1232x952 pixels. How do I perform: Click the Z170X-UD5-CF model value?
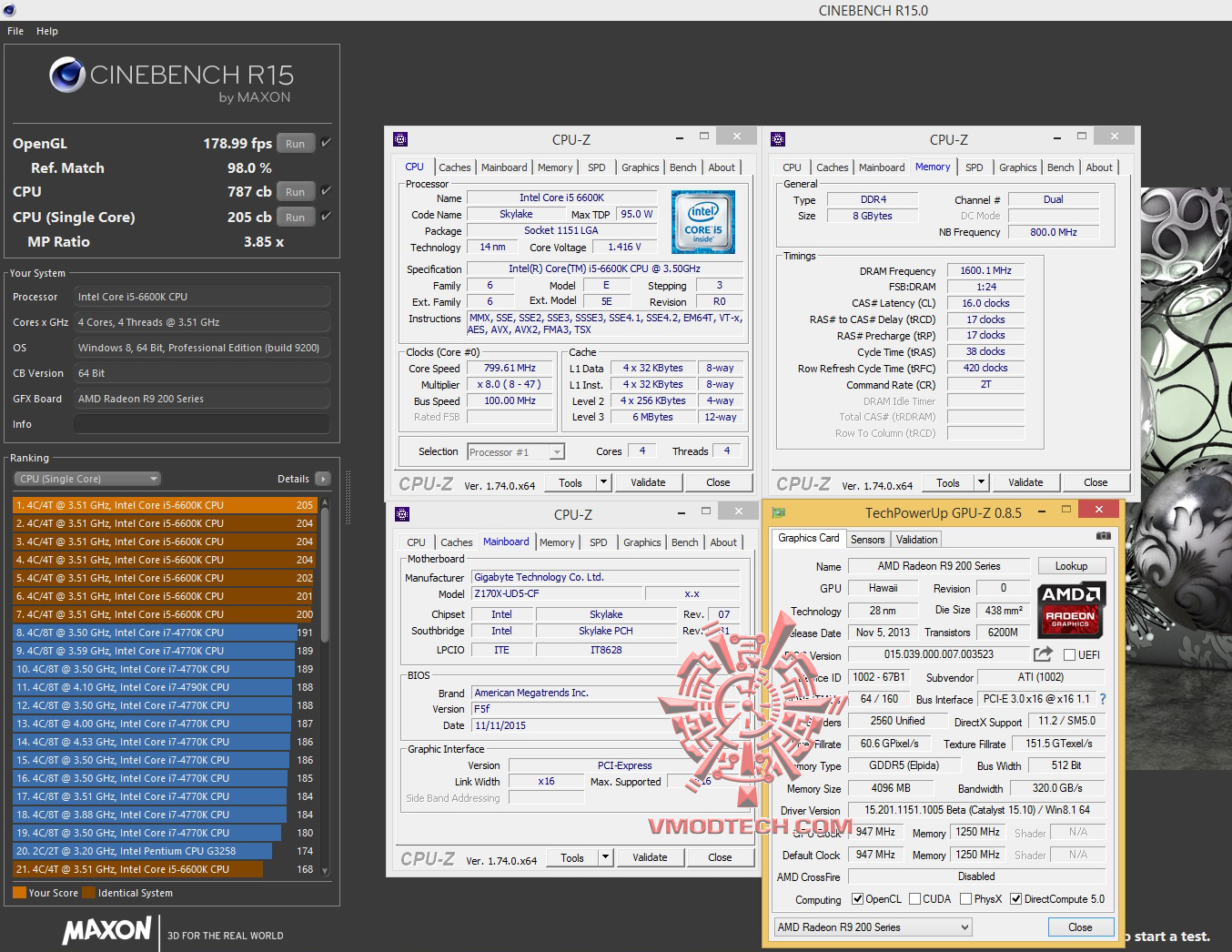[556, 593]
